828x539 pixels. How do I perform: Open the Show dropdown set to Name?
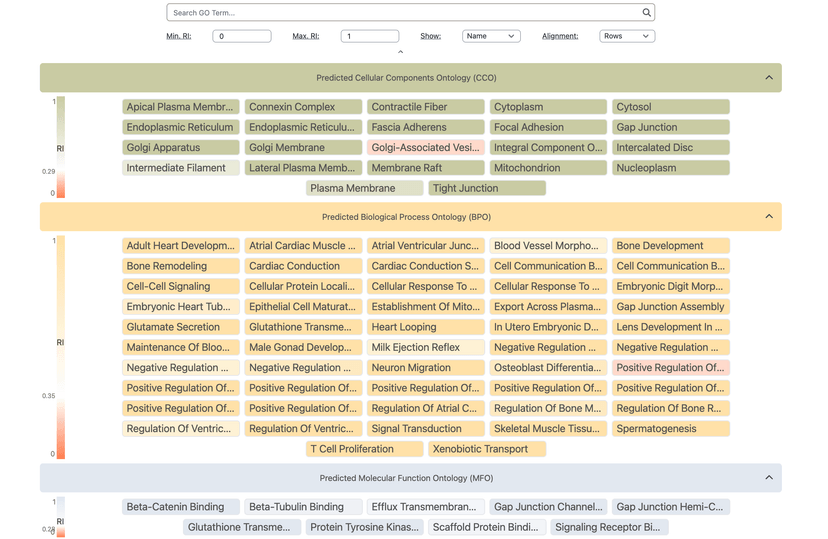click(491, 36)
